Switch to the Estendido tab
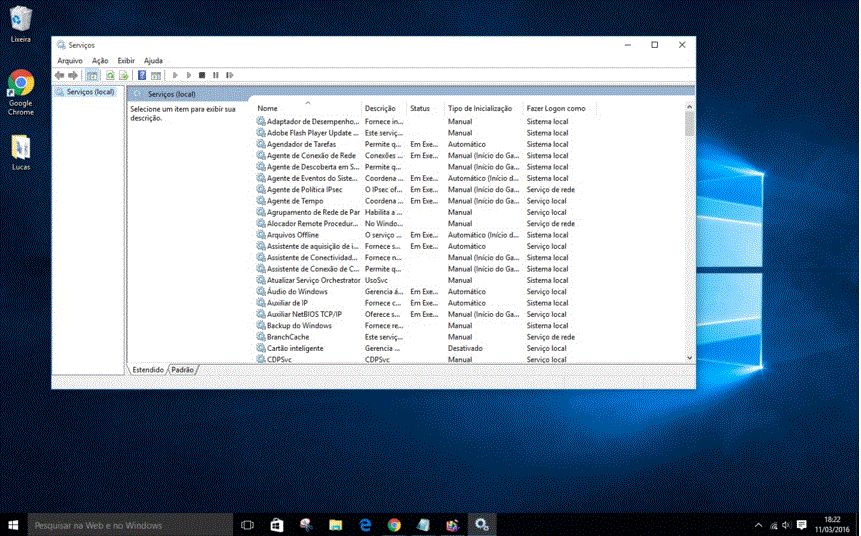Viewport: 861px width, 536px height. [x=148, y=370]
